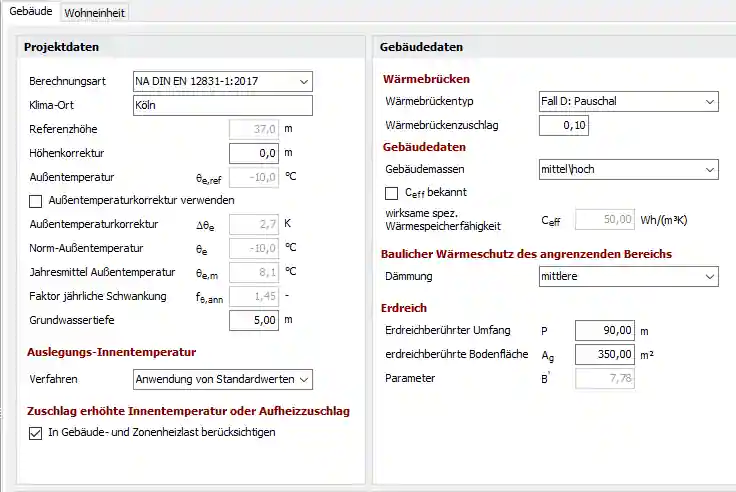Click the Erdreichberührter Umfang field
Screen dimensions: 736x492
click(x=605, y=330)
